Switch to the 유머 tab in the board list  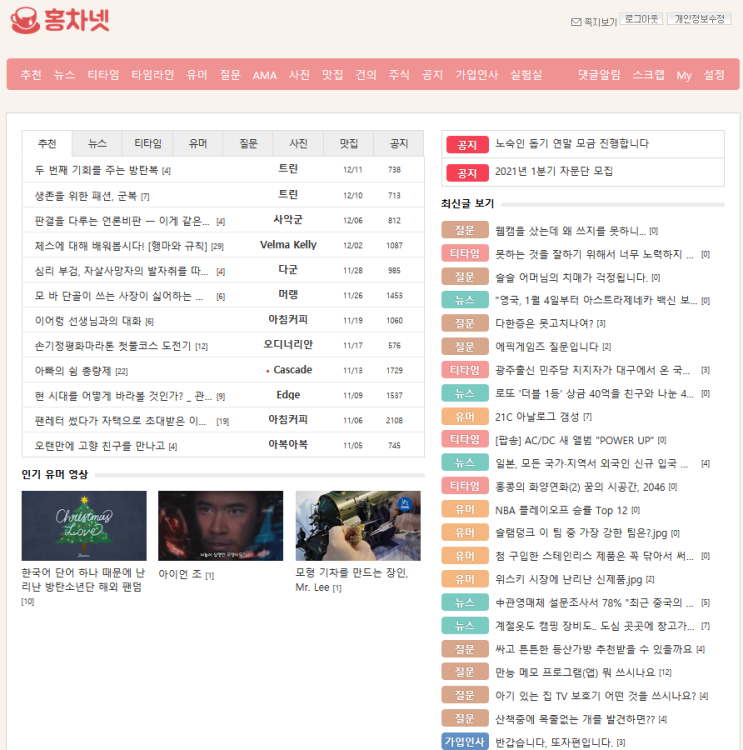[198, 143]
